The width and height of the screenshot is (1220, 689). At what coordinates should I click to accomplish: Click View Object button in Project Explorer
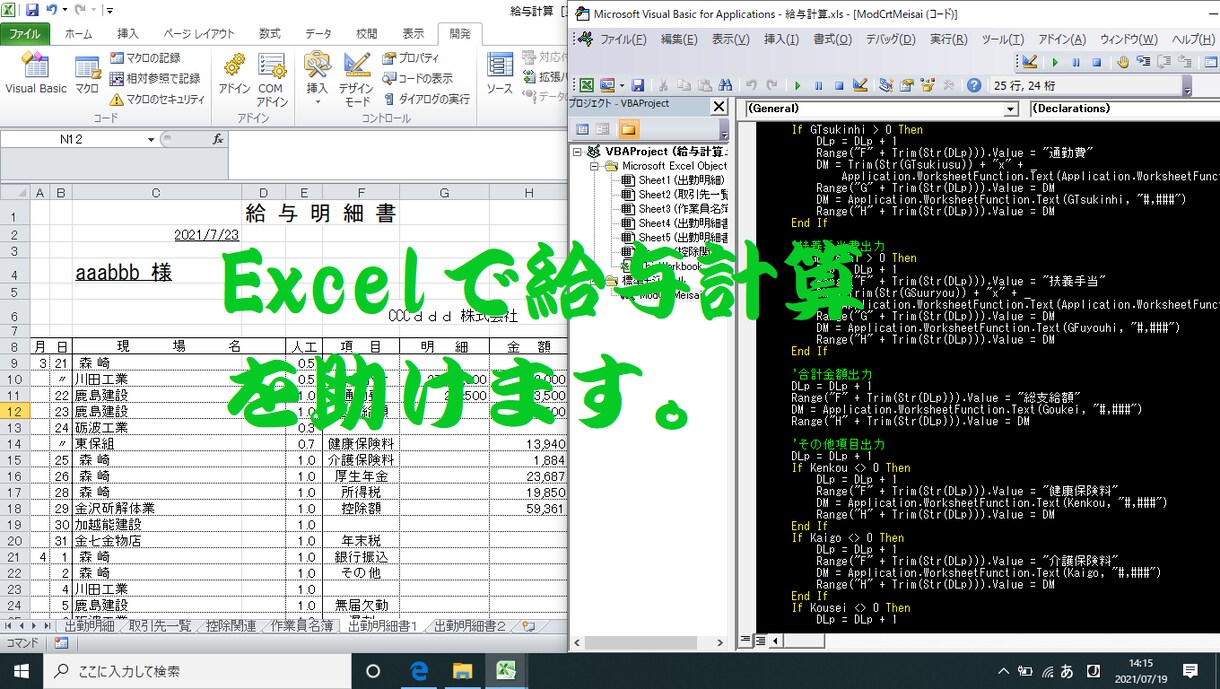(603, 129)
